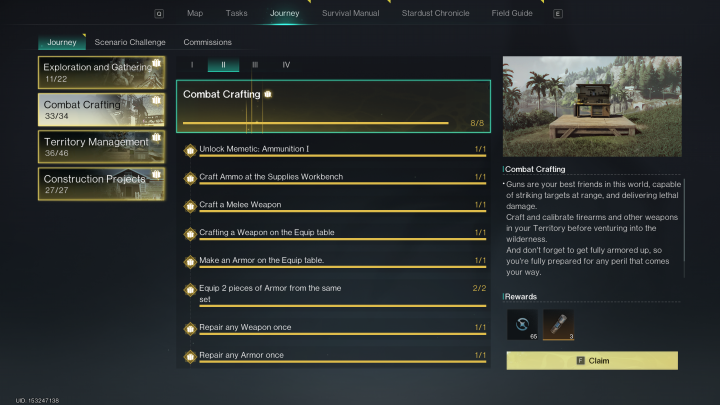The width and height of the screenshot is (720, 405).
Task: Click the Rewards section heading
Action: point(521,297)
